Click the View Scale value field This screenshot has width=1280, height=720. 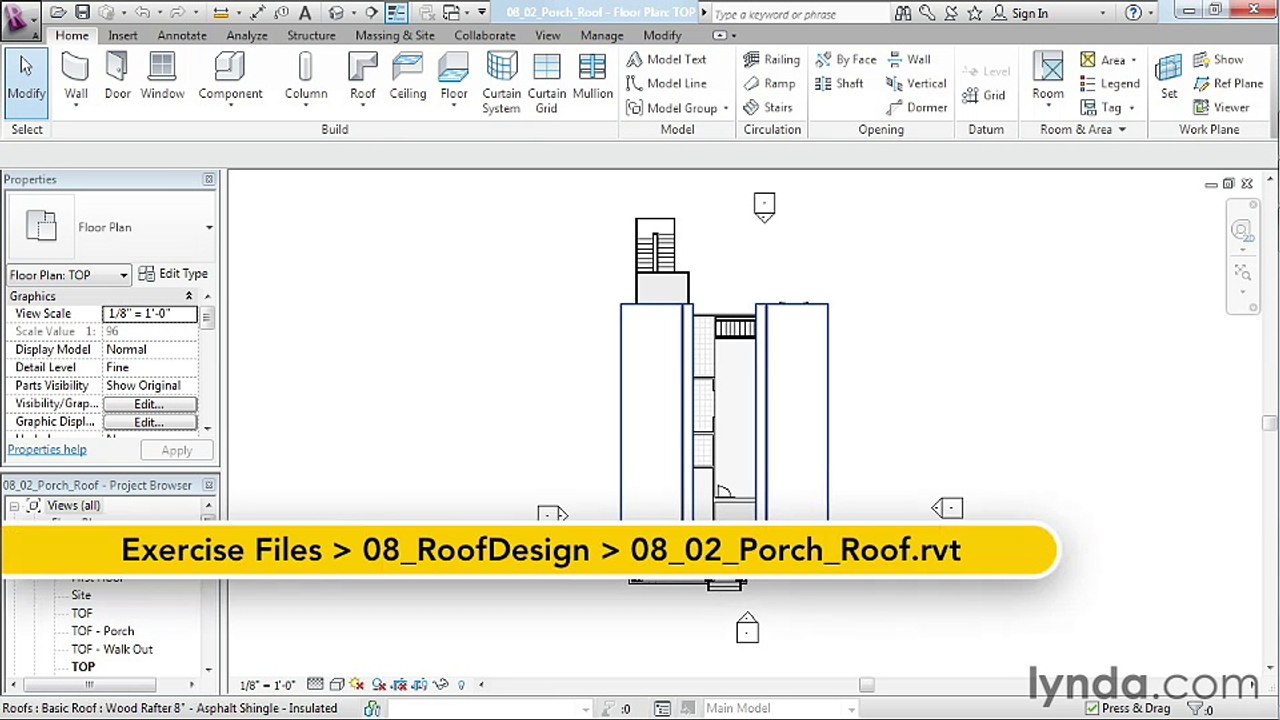click(150, 314)
